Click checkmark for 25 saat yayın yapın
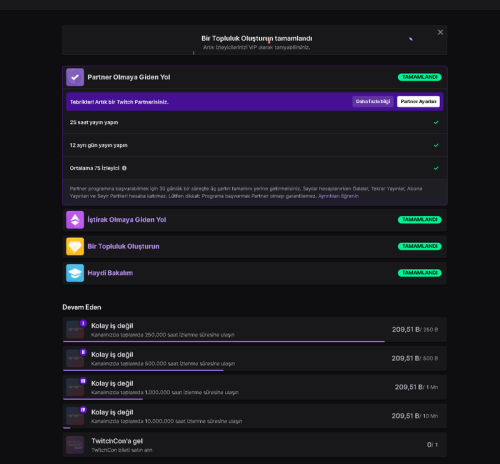Screen dimensions: 500x464 click(x=436, y=122)
